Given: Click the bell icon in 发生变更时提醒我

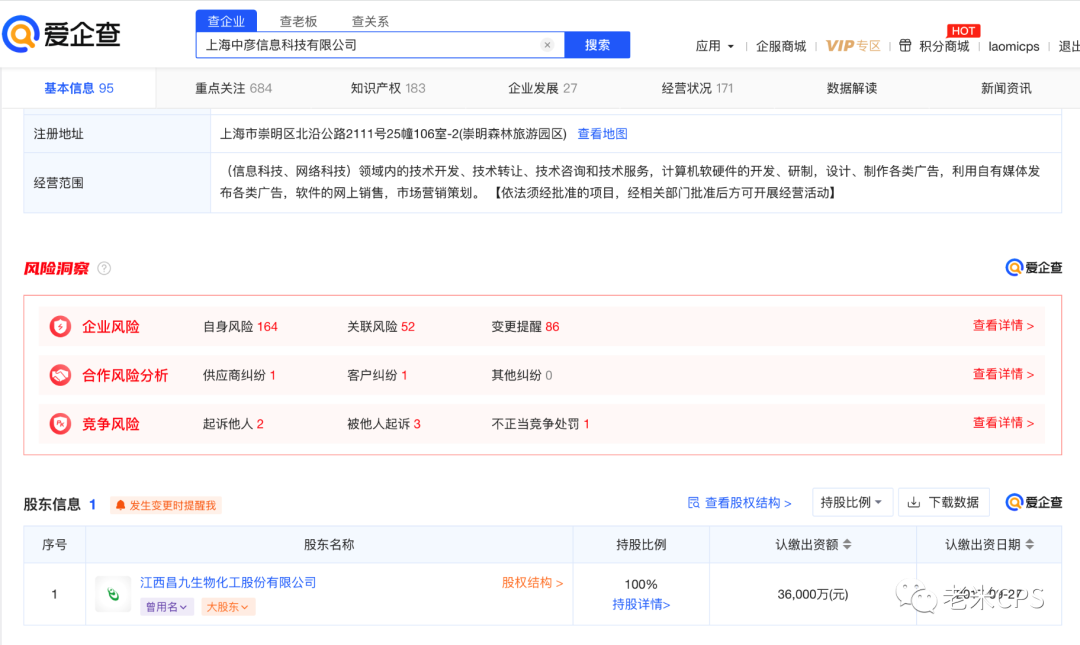Looking at the screenshot, I should coord(121,505).
